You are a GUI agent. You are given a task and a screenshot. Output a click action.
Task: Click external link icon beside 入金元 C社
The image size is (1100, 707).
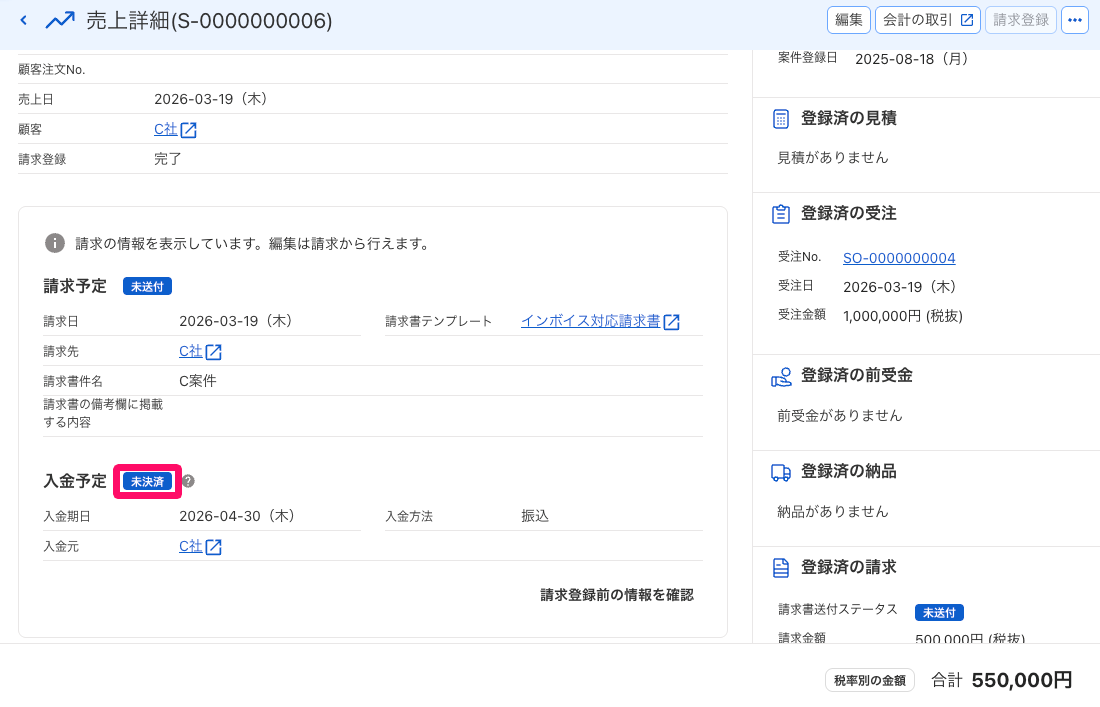pyautogui.click(x=214, y=547)
